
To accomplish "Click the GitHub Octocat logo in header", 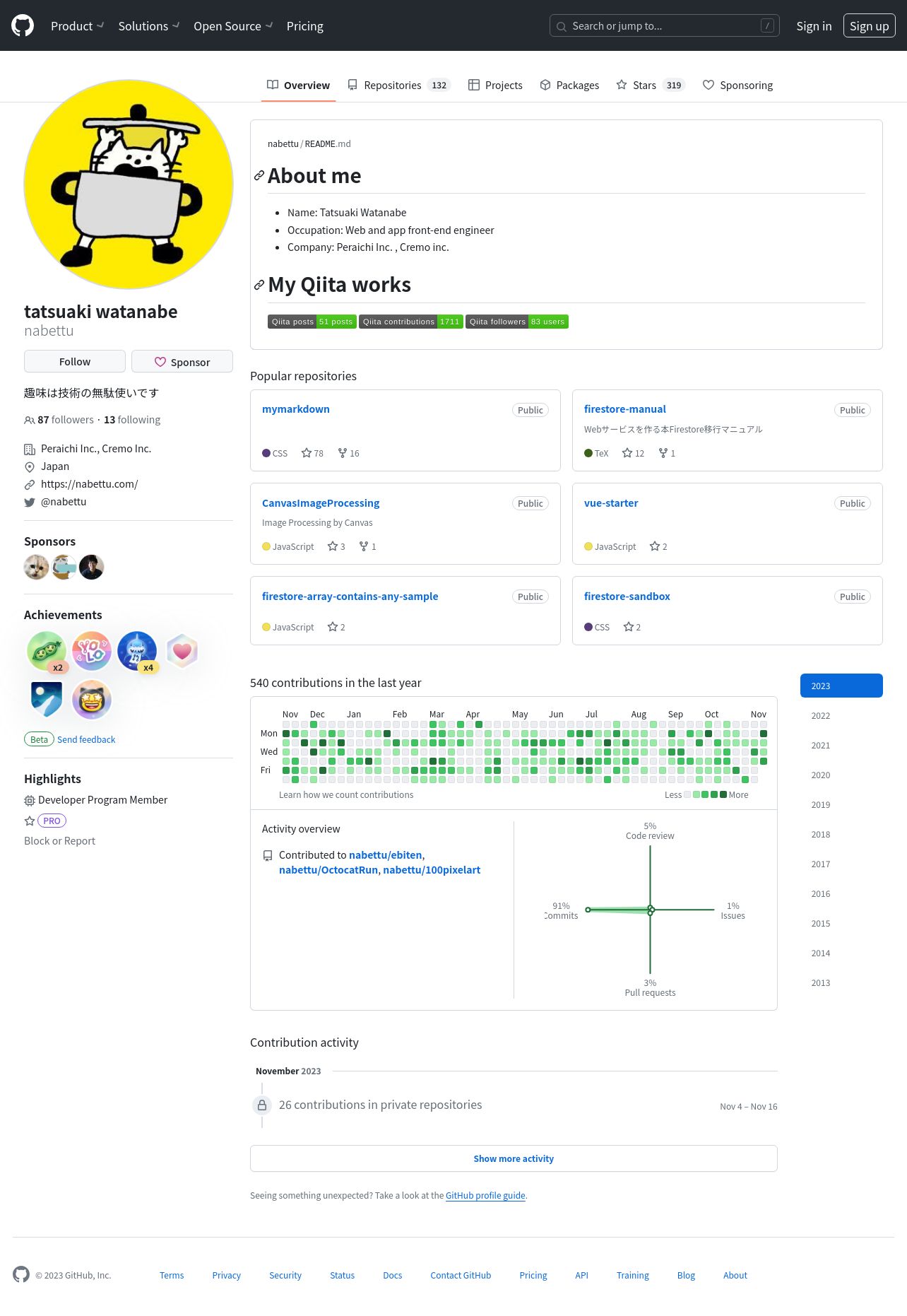I will coord(23,25).
